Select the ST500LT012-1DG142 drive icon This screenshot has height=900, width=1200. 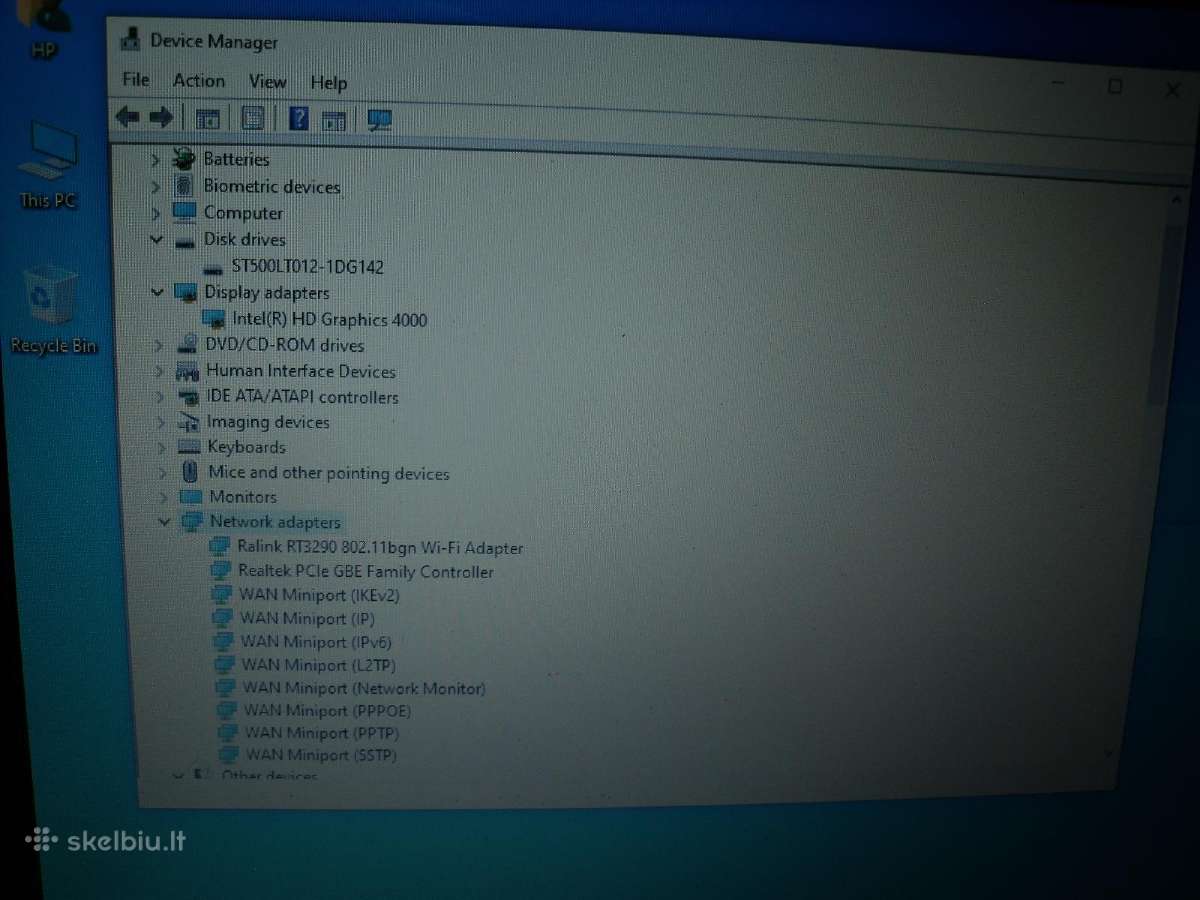pos(213,267)
